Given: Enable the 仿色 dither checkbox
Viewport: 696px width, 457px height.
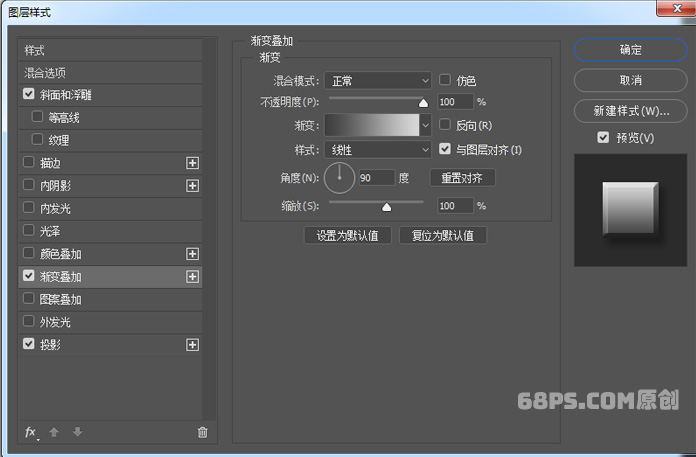Looking at the screenshot, I should point(445,80).
